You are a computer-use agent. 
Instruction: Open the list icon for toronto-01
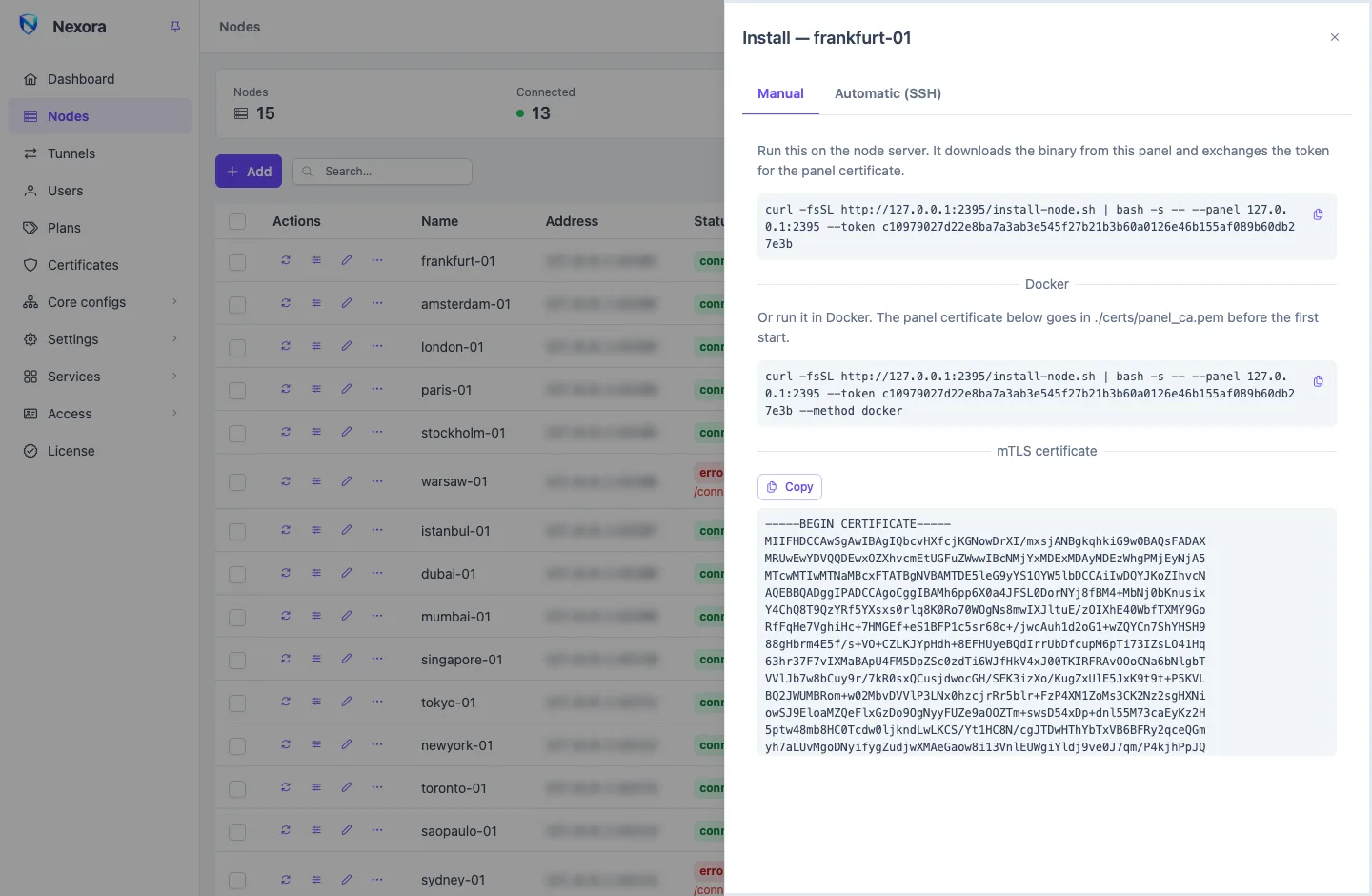(316, 787)
